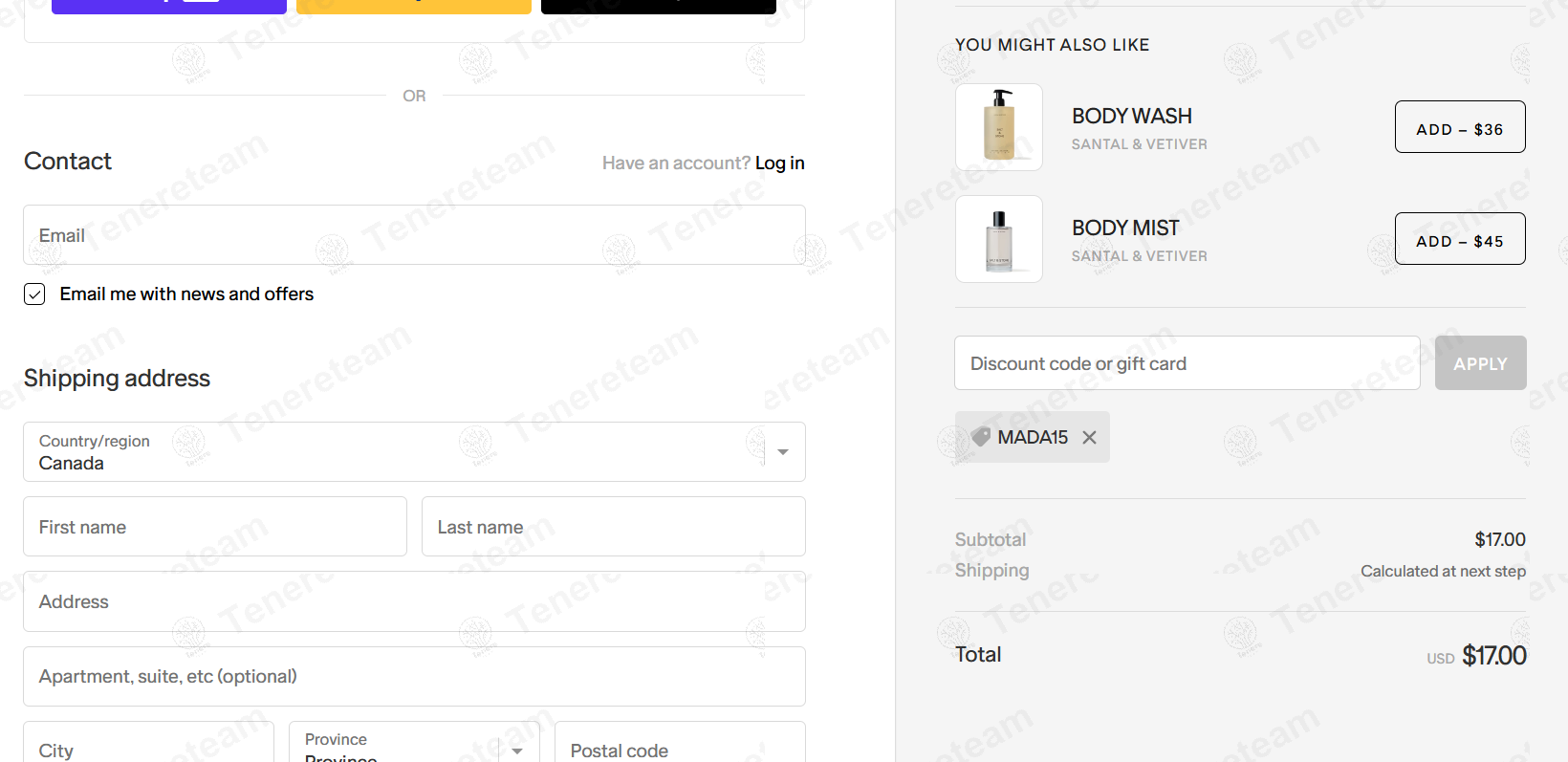The width and height of the screenshot is (1568, 762).
Task: Click into the Email field
Action: 414,235
